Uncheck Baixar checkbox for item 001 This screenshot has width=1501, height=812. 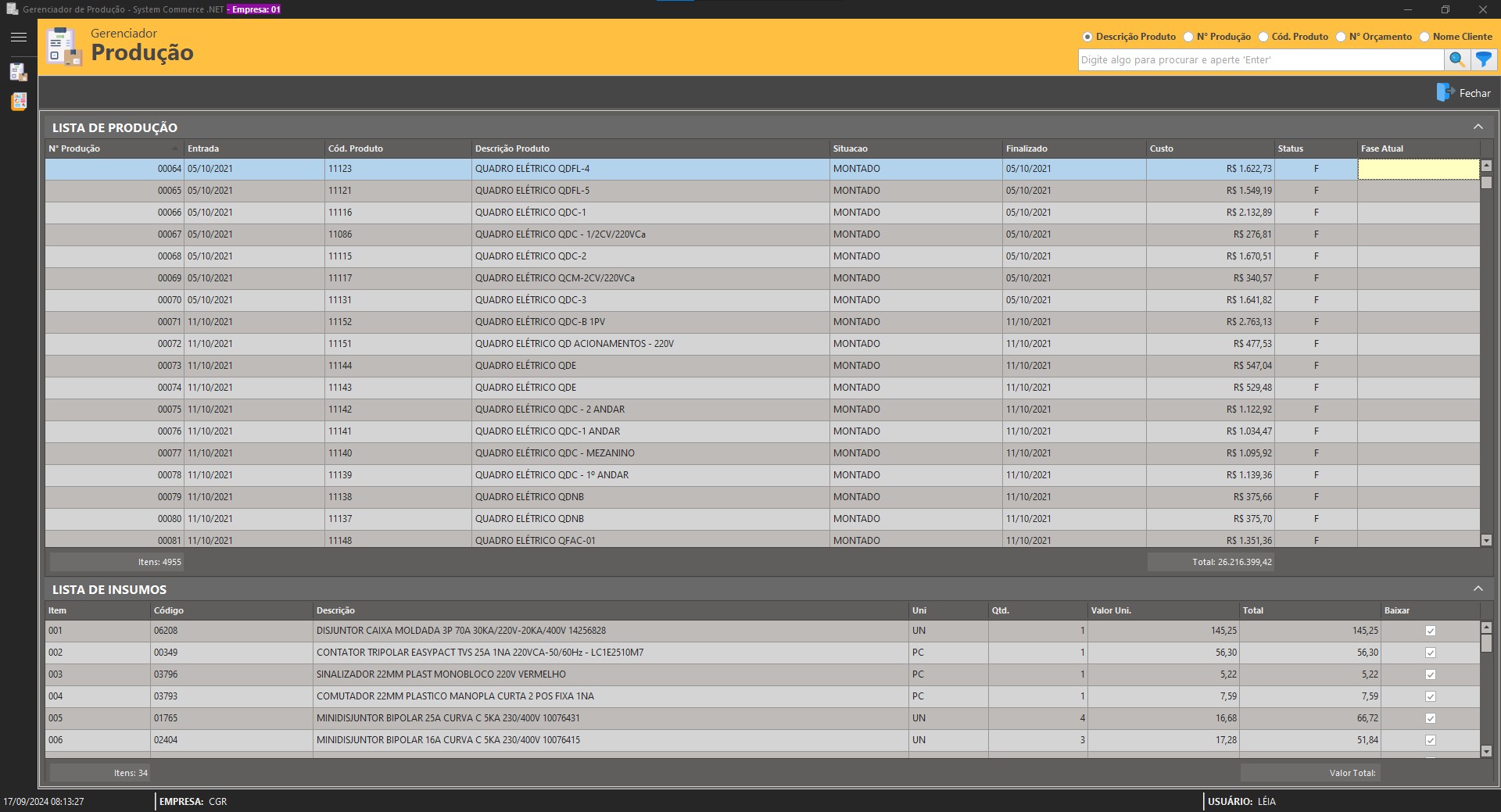coord(1431,631)
